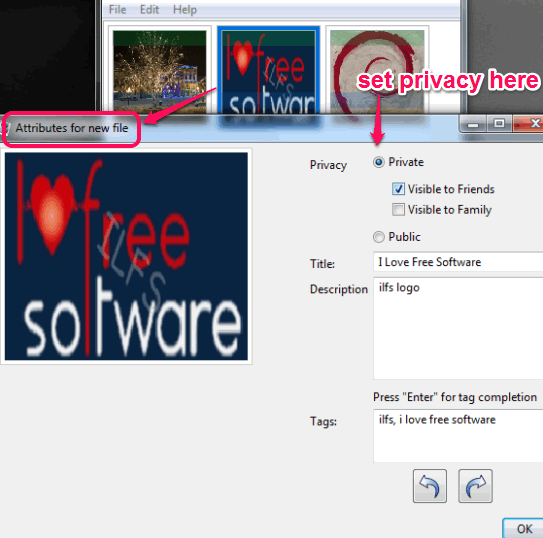Click the OK button
The height and width of the screenshot is (538, 543).
(x=524, y=528)
